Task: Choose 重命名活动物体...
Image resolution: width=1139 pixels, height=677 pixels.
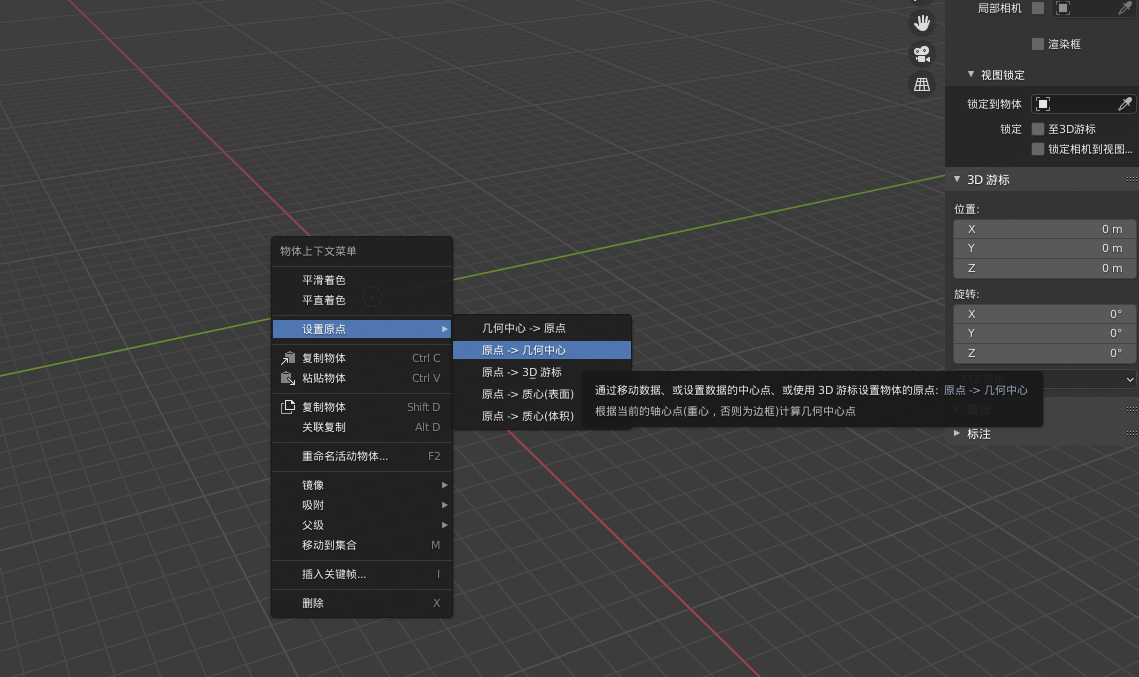Action: pos(362,456)
